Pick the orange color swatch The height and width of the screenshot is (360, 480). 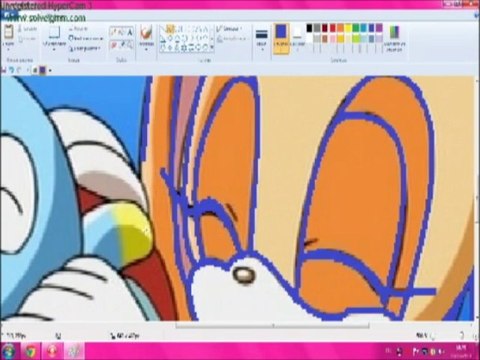pyautogui.click(x=340, y=28)
